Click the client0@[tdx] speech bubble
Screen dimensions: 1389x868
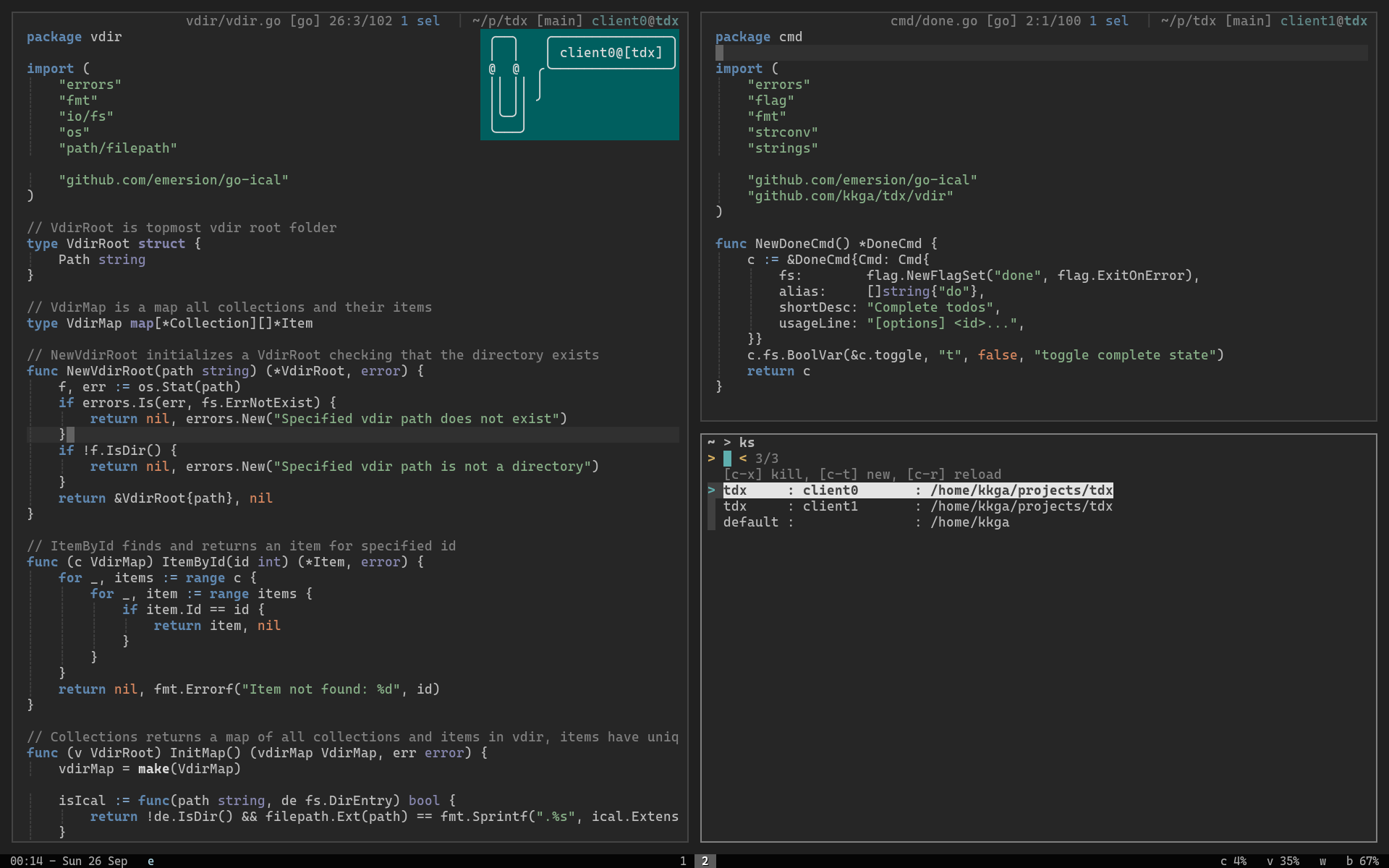(x=611, y=53)
